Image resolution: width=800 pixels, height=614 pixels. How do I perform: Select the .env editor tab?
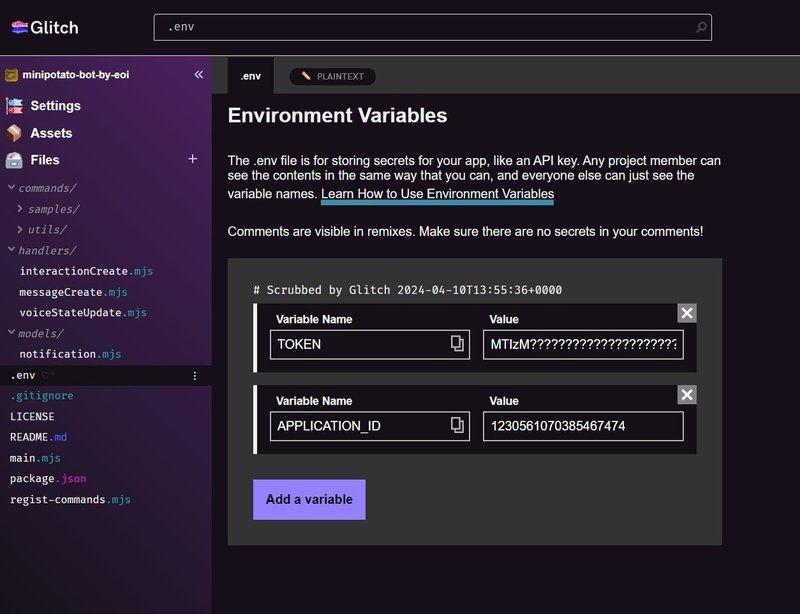point(251,76)
